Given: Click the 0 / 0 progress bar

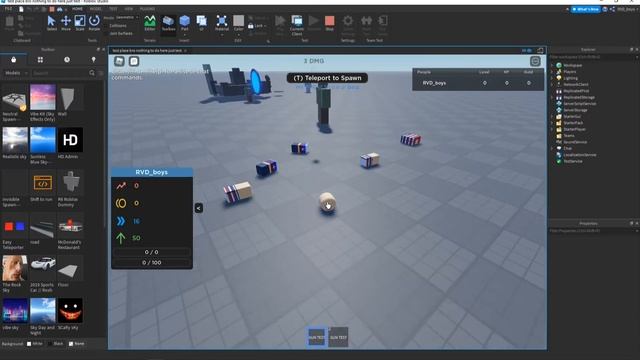Looking at the screenshot, I should [x=151, y=252].
